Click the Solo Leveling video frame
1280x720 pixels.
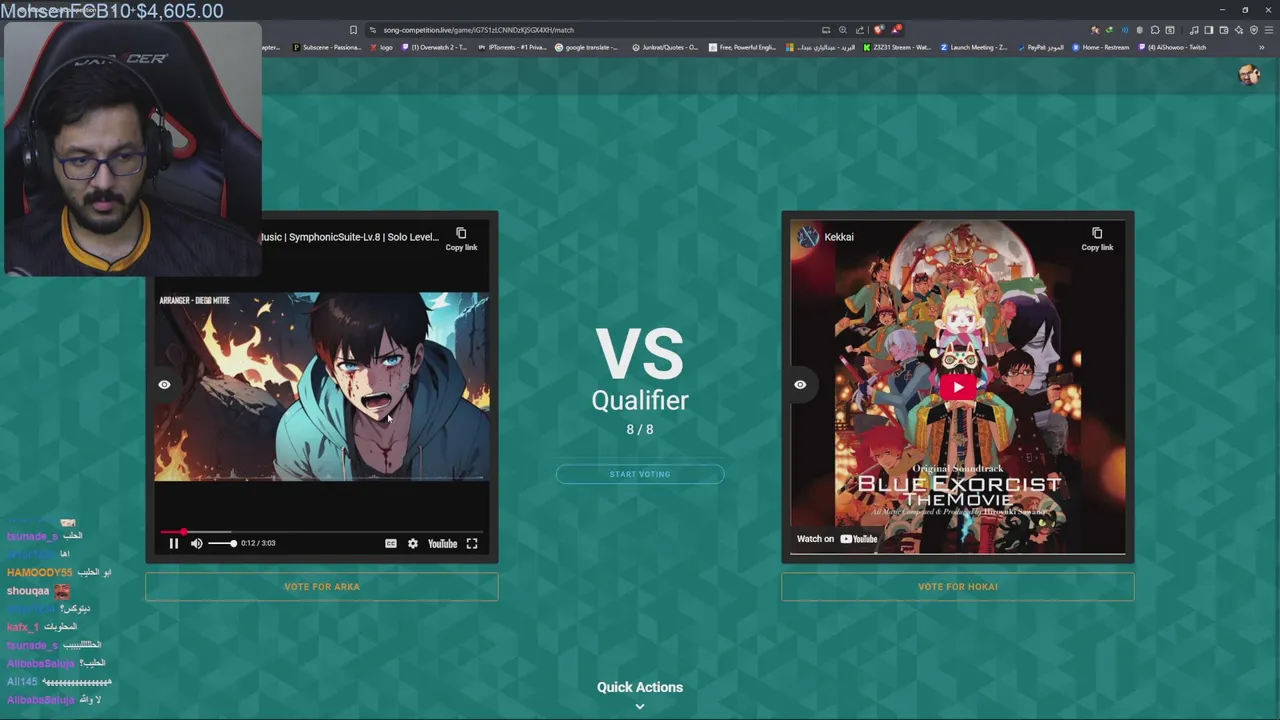[x=321, y=387]
